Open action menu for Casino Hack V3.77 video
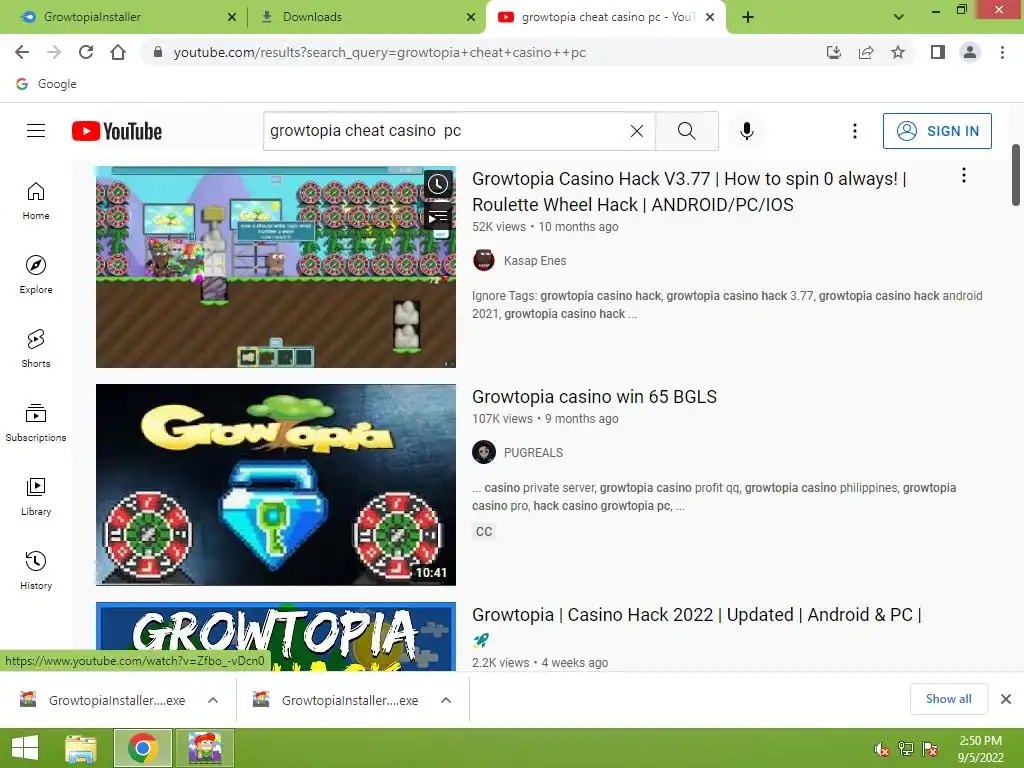Screen dimensions: 1024x768 (x=963, y=175)
